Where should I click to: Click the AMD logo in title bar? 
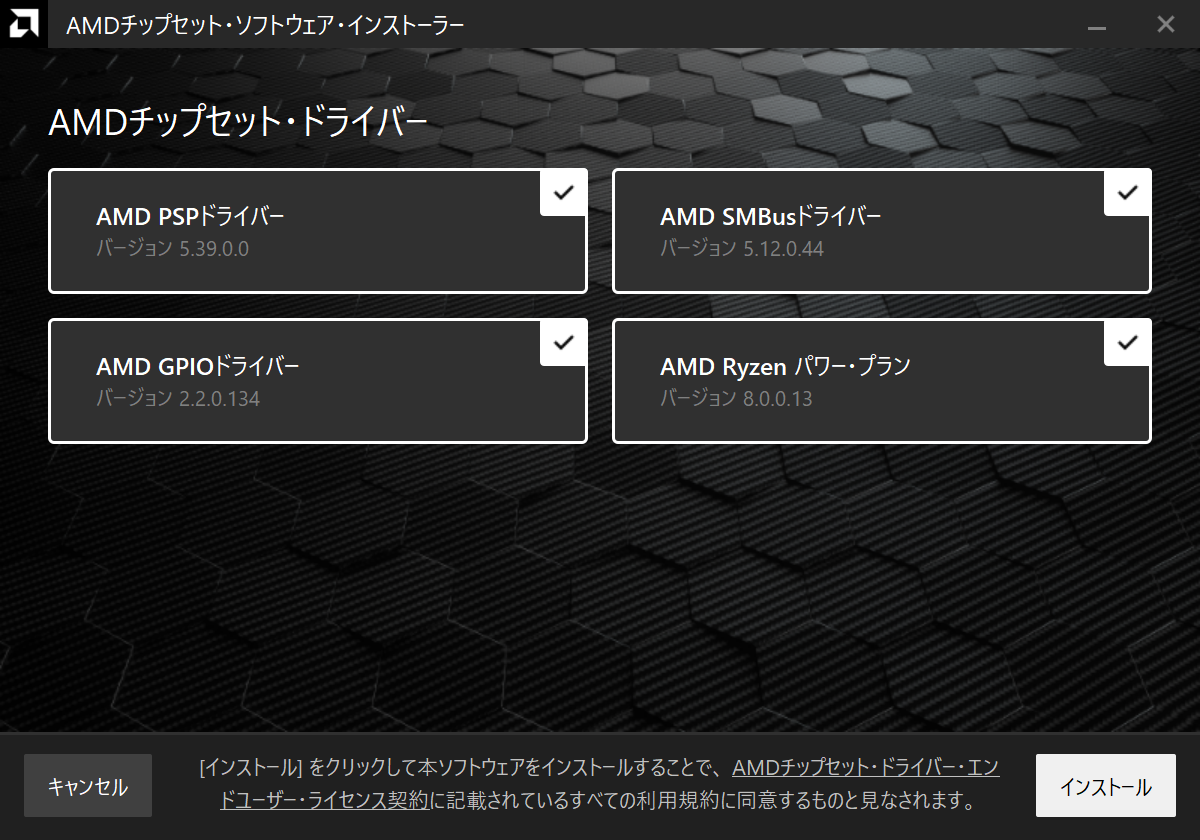click(x=24, y=24)
